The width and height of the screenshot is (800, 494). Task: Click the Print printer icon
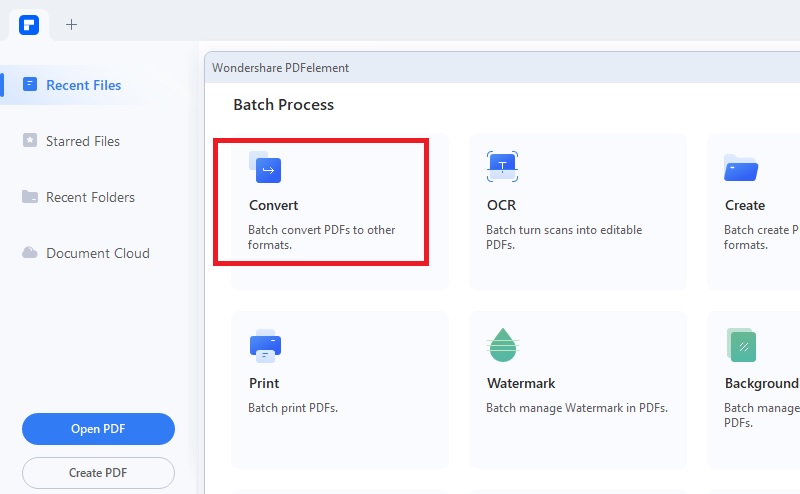(x=265, y=345)
